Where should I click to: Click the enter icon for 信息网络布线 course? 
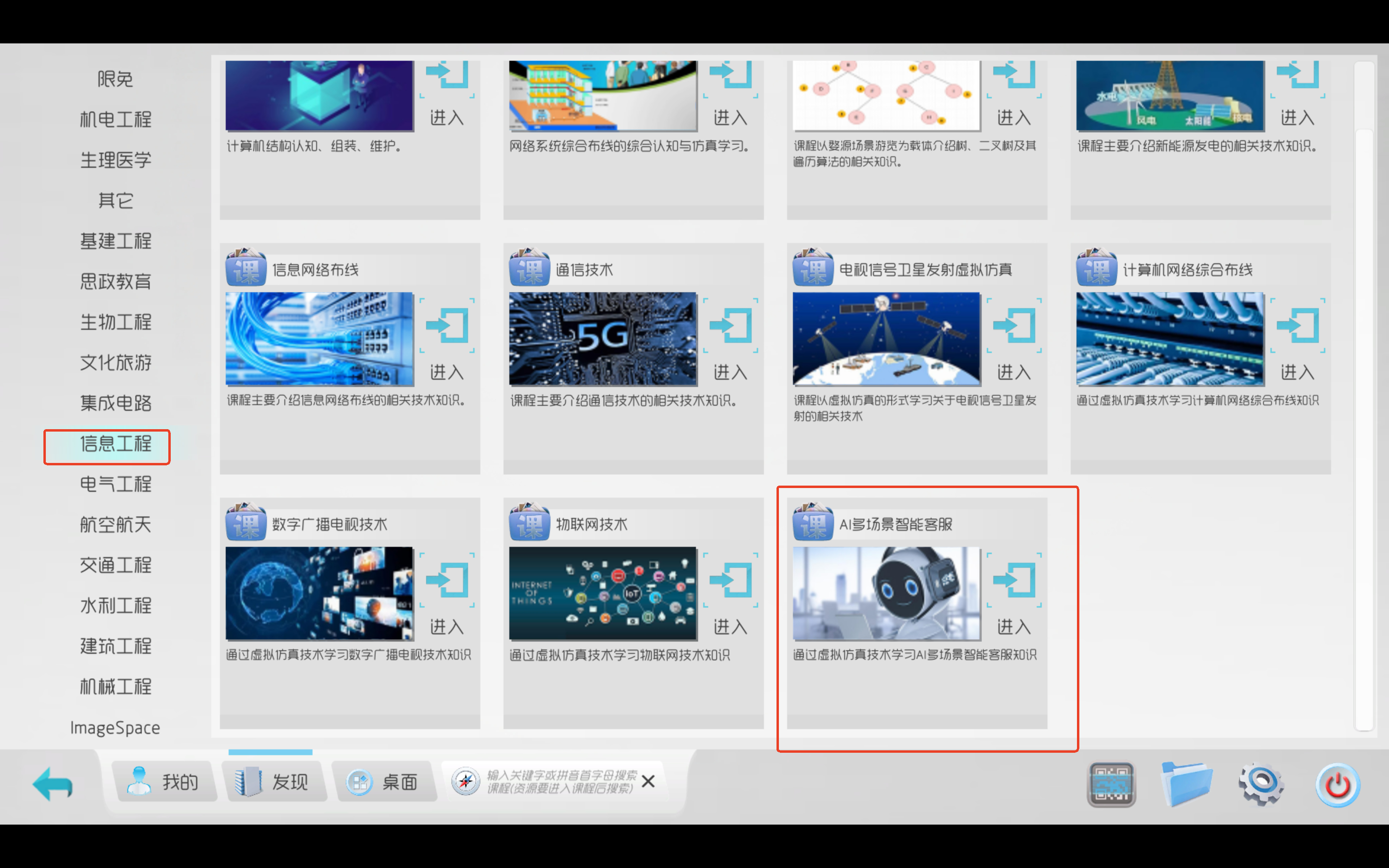click(x=447, y=325)
